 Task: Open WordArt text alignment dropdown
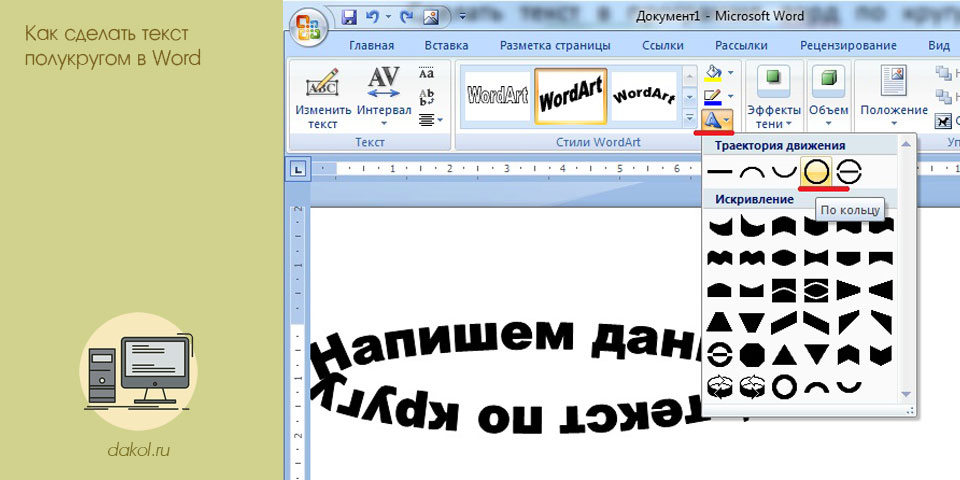coord(430,119)
